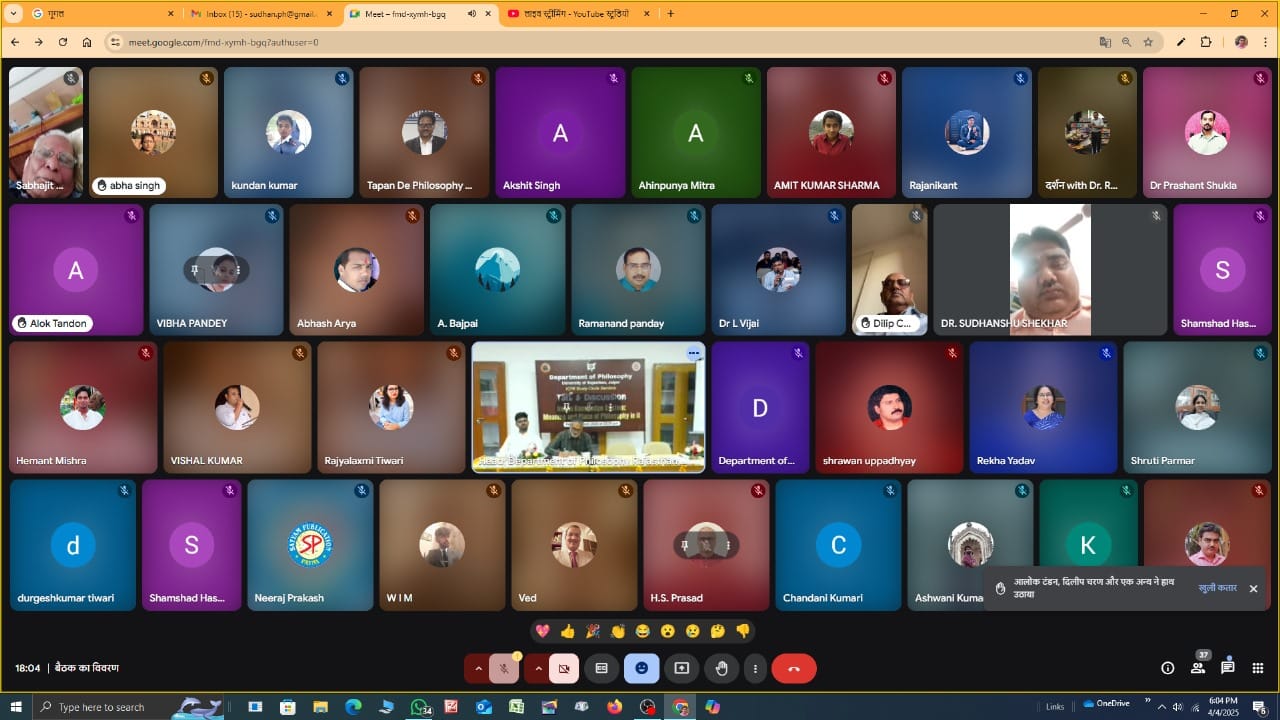The image size is (1280, 720).
Task: Expand audio settings arrow beside microphone
Action: tap(478, 668)
